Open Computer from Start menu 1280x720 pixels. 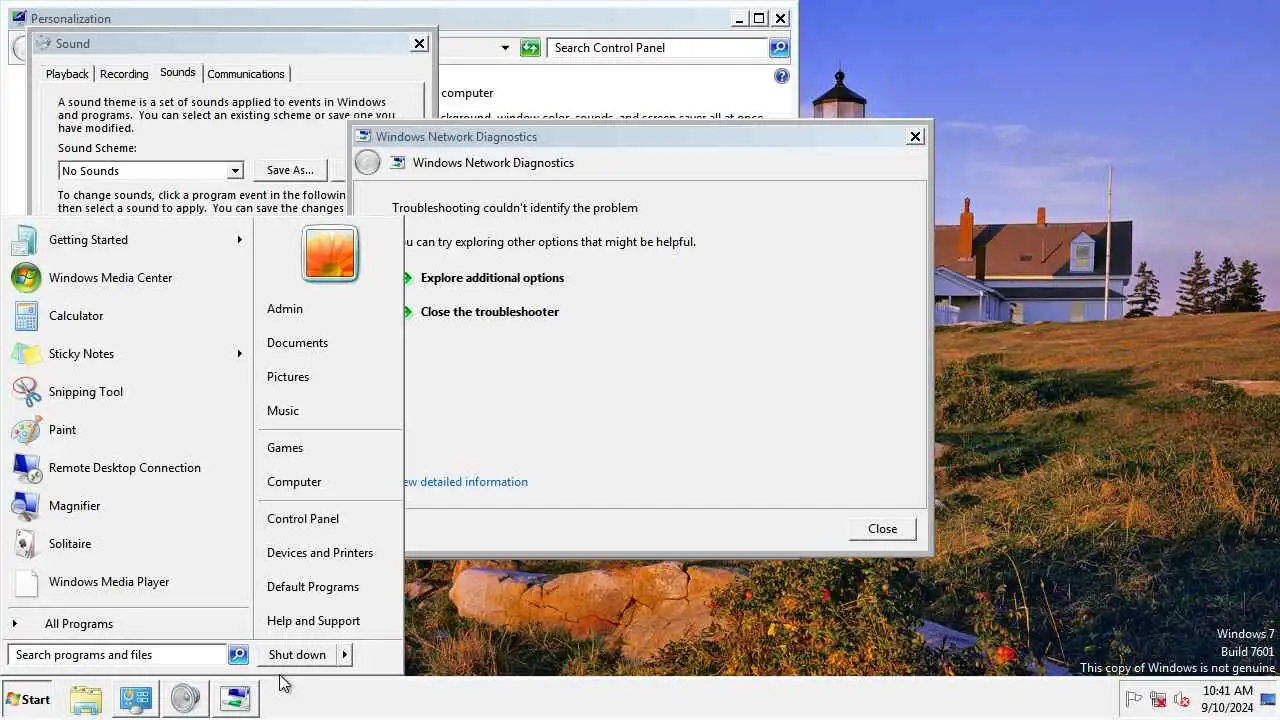pos(294,482)
